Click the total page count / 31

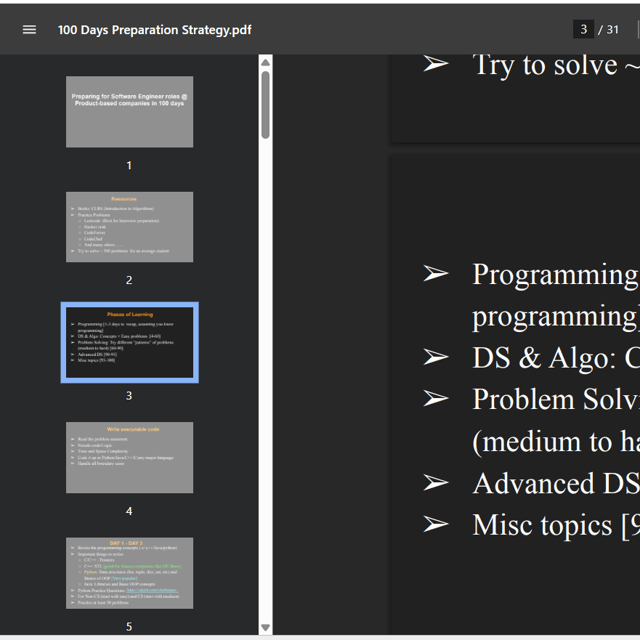(x=608, y=30)
